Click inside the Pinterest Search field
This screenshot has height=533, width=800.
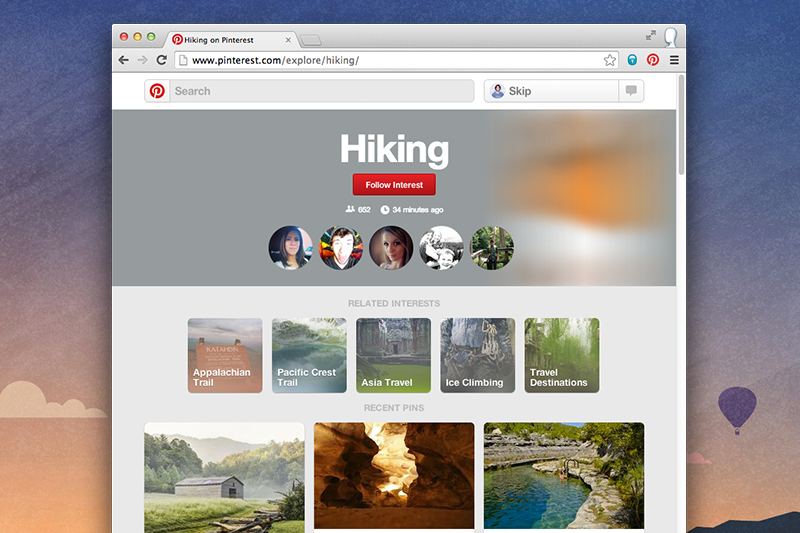point(320,91)
